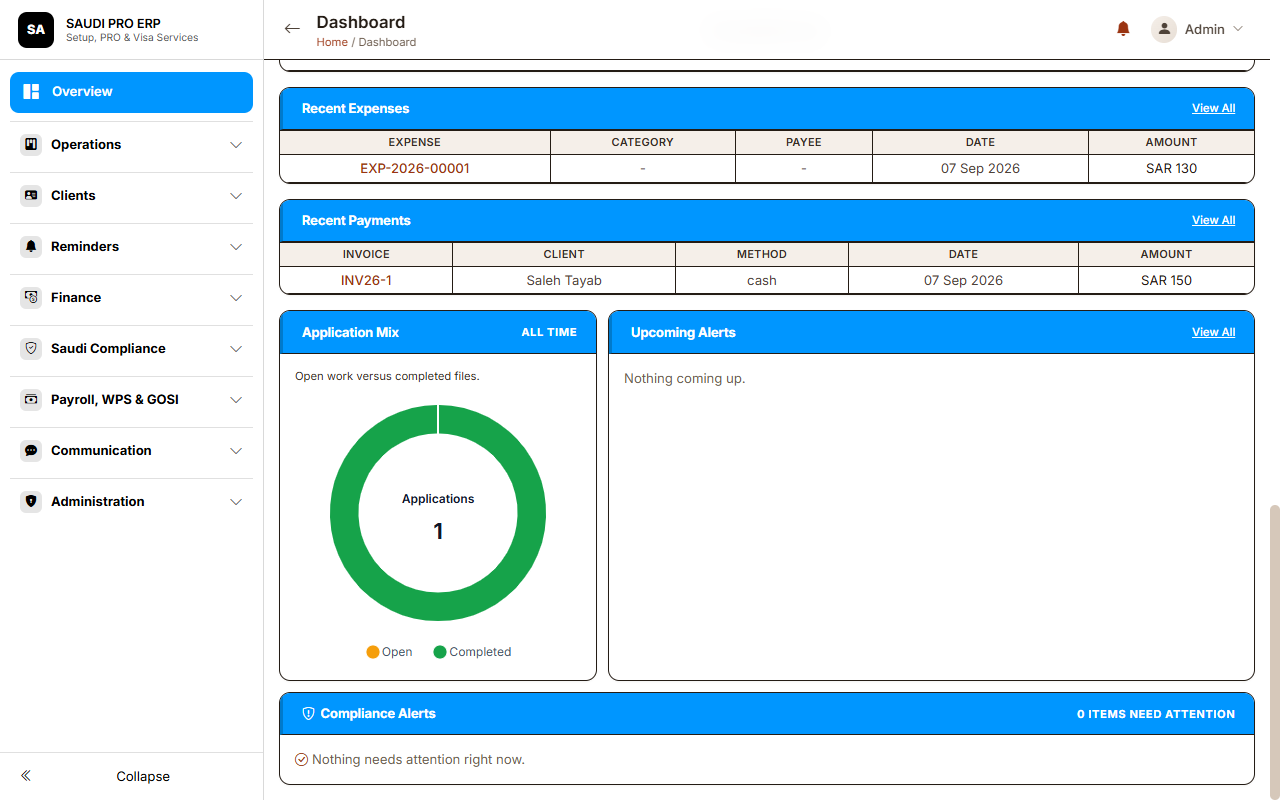Expand the Saudi Compliance menu chevron
The image size is (1280, 800).
tap(236, 349)
